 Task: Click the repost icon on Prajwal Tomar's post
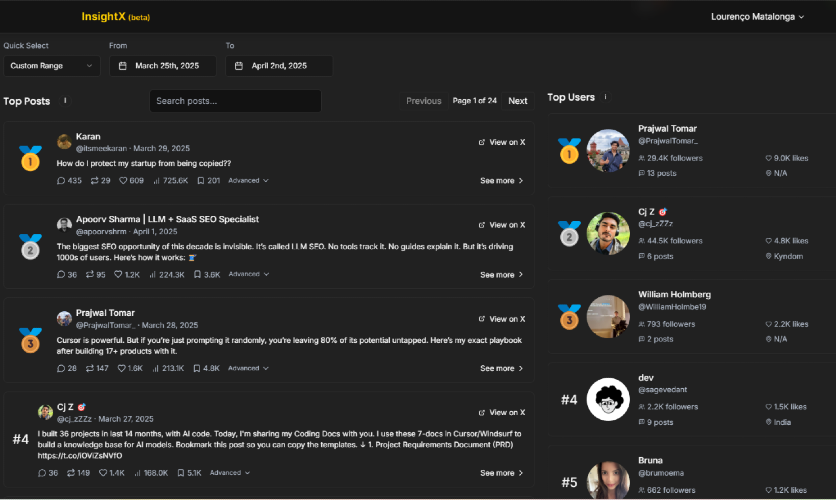click(x=90, y=368)
